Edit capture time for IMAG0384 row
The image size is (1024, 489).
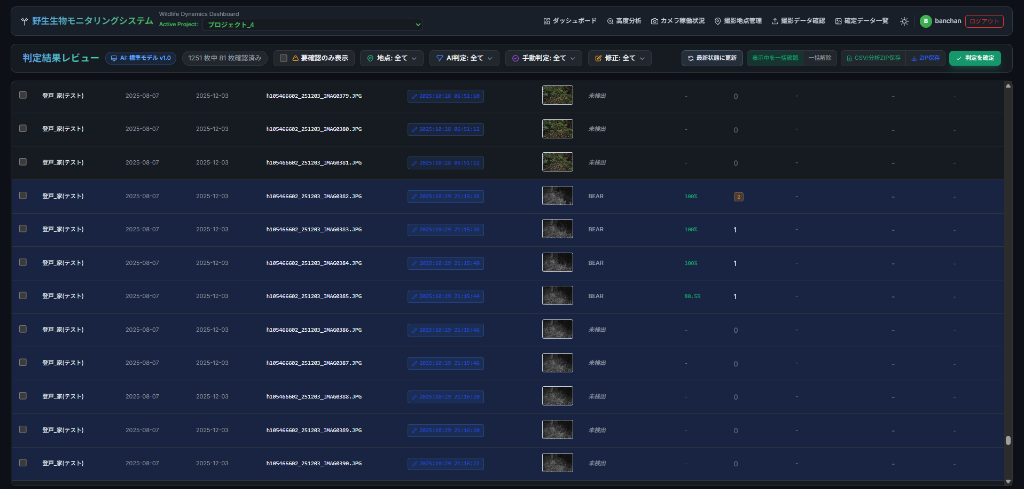(445, 263)
